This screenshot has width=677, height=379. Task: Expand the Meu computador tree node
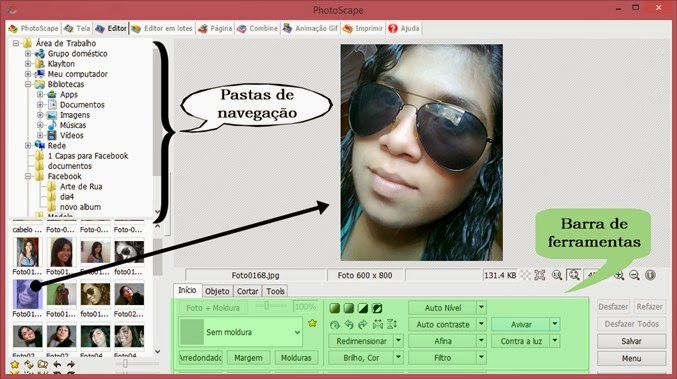pyautogui.click(x=28, y=74)
